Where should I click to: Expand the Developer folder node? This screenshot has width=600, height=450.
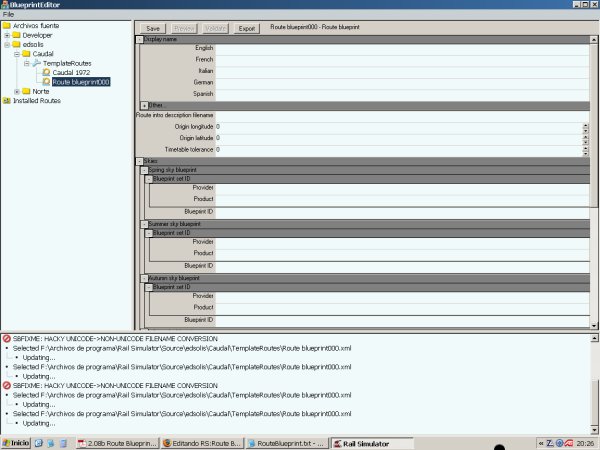point(6,35)
